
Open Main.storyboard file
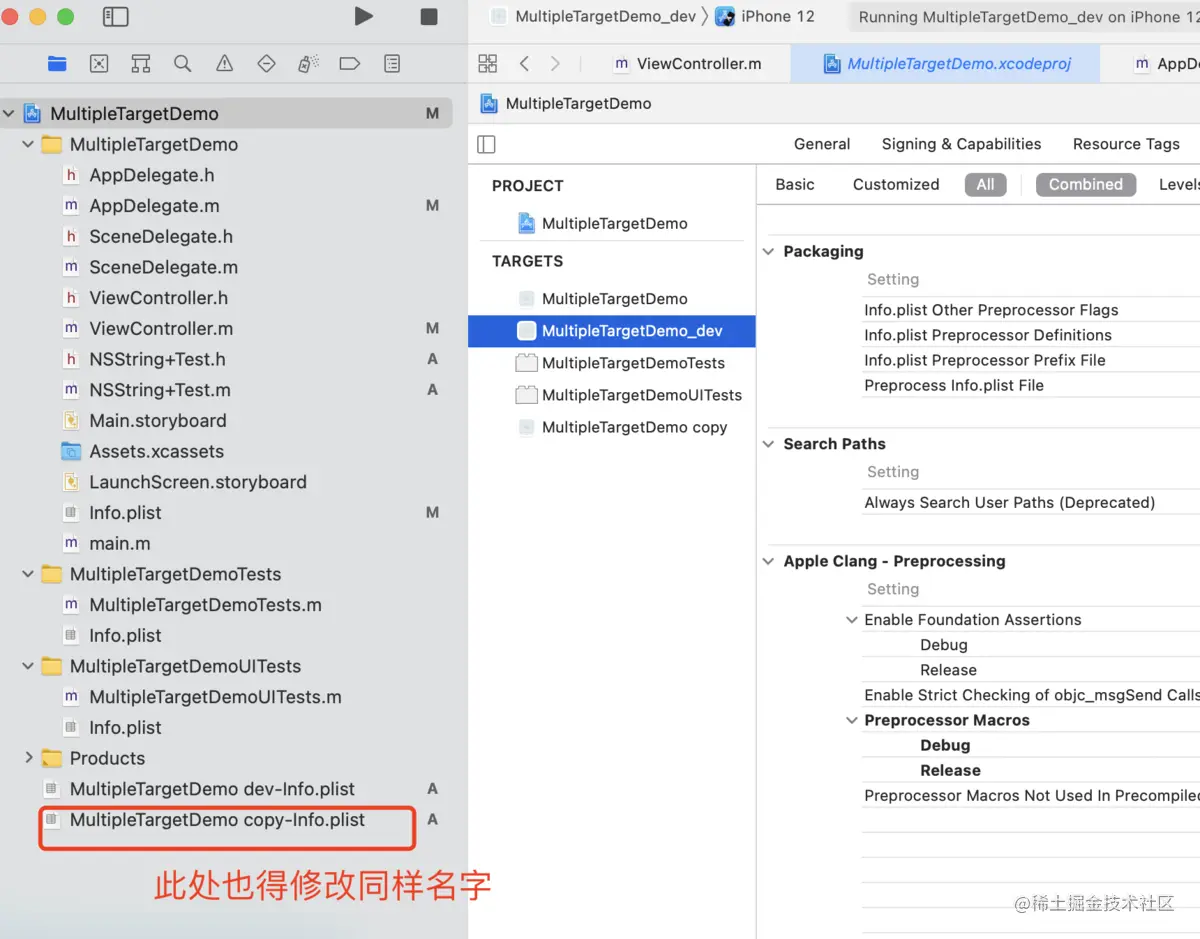point(158,421)
